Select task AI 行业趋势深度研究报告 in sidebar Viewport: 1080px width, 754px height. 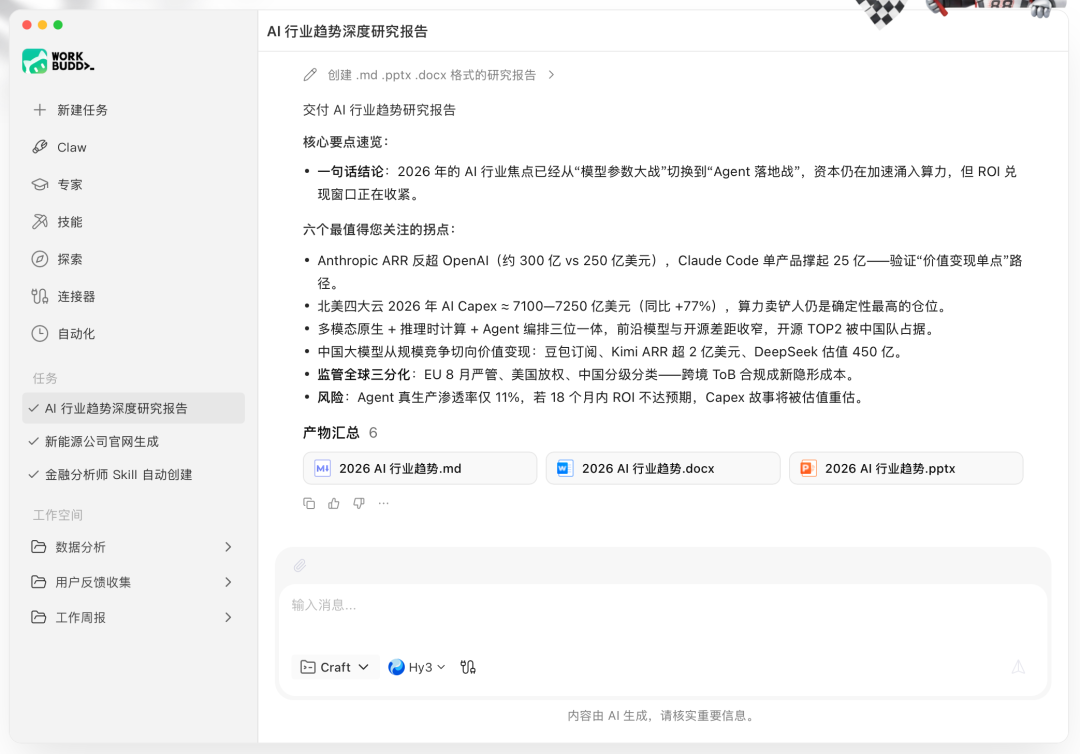(134, 408)
